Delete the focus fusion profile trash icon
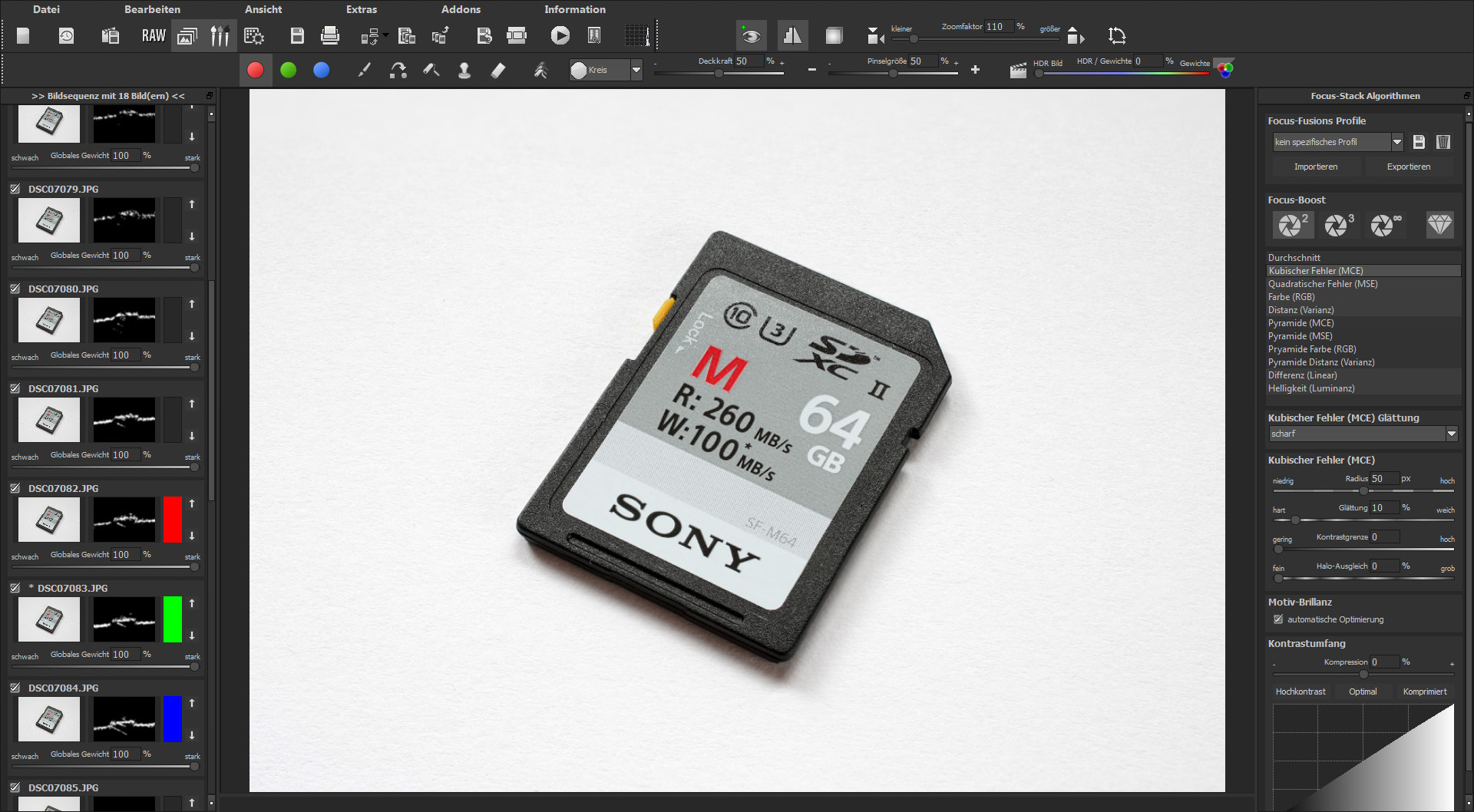The image size is (1474, 812). pyautogui.click(x=1443, y=142)
